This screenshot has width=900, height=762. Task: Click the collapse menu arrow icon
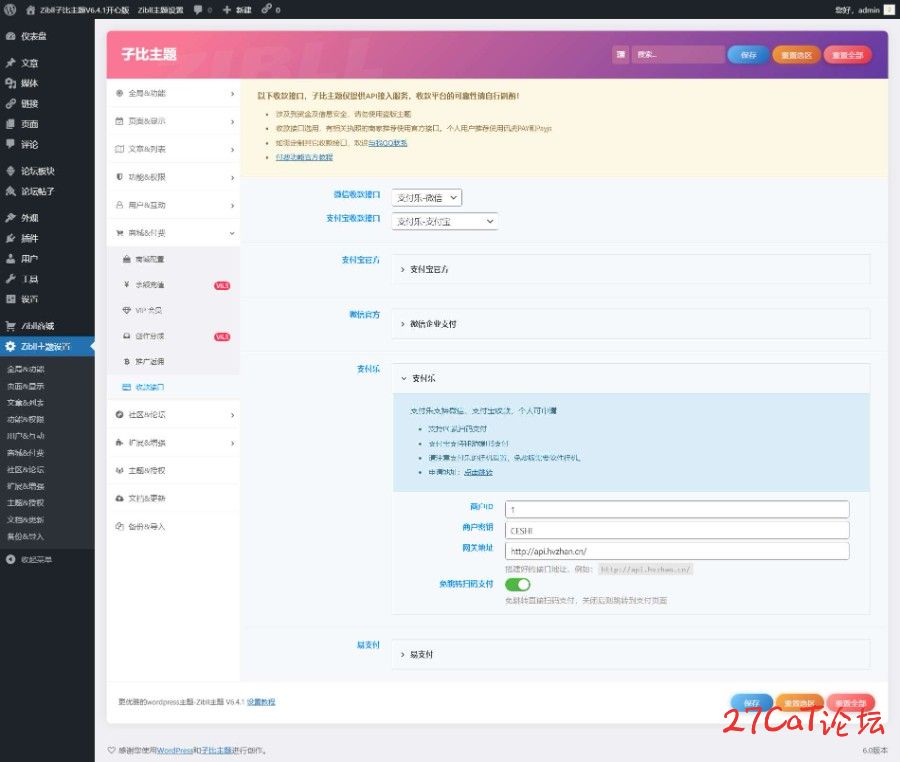(x=10, y=559)
